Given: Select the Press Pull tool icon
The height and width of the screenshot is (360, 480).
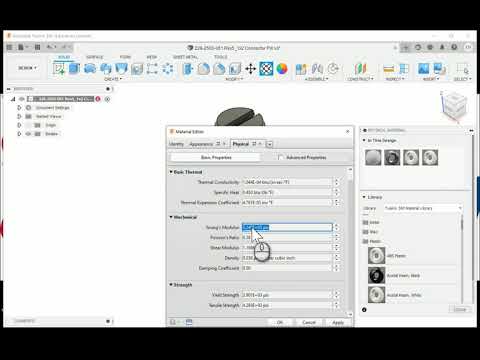Looking at the screenshot, I should click(188, 69).
